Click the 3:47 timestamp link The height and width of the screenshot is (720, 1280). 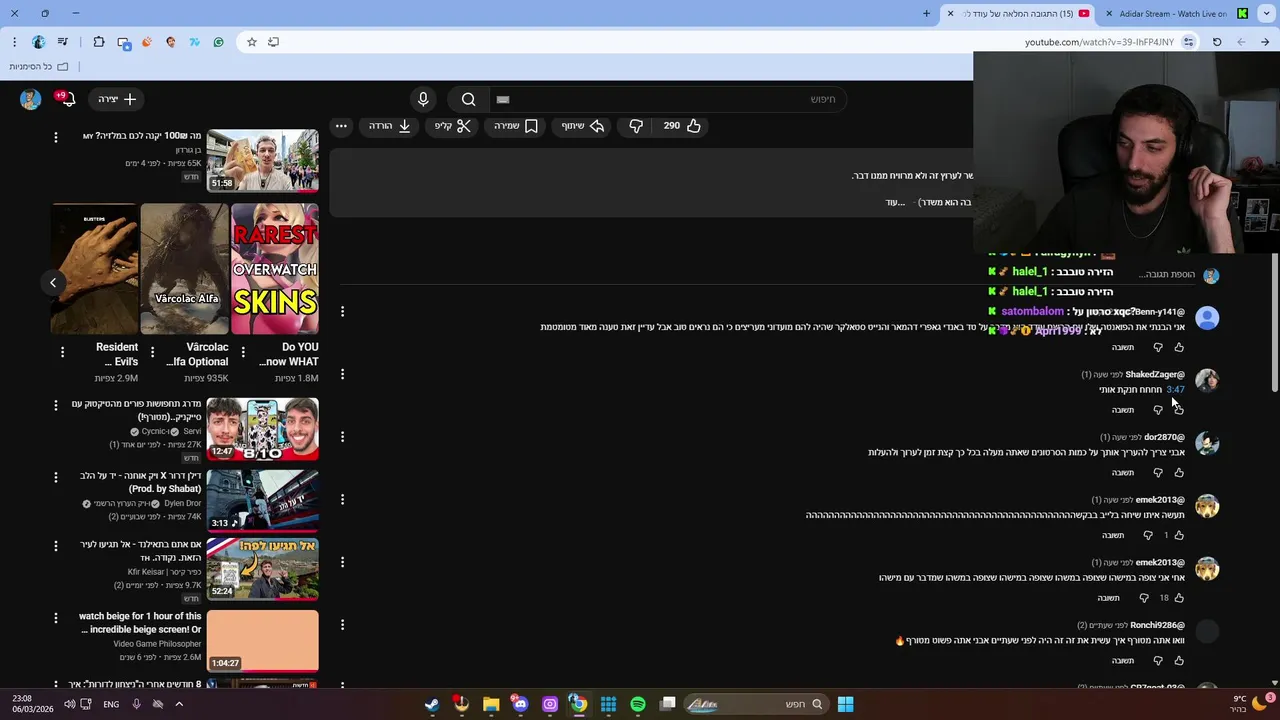pyautogui.click(x=1175, y=390)
